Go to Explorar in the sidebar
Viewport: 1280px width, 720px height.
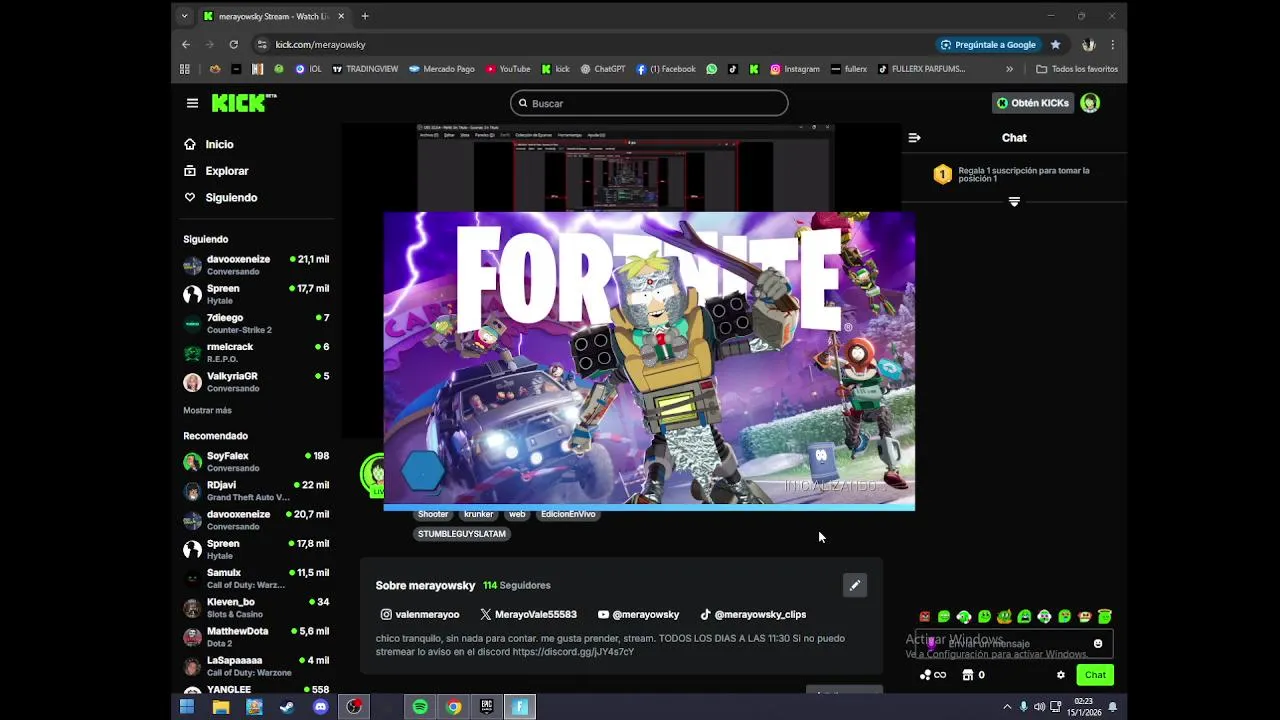tap(217, 171)
